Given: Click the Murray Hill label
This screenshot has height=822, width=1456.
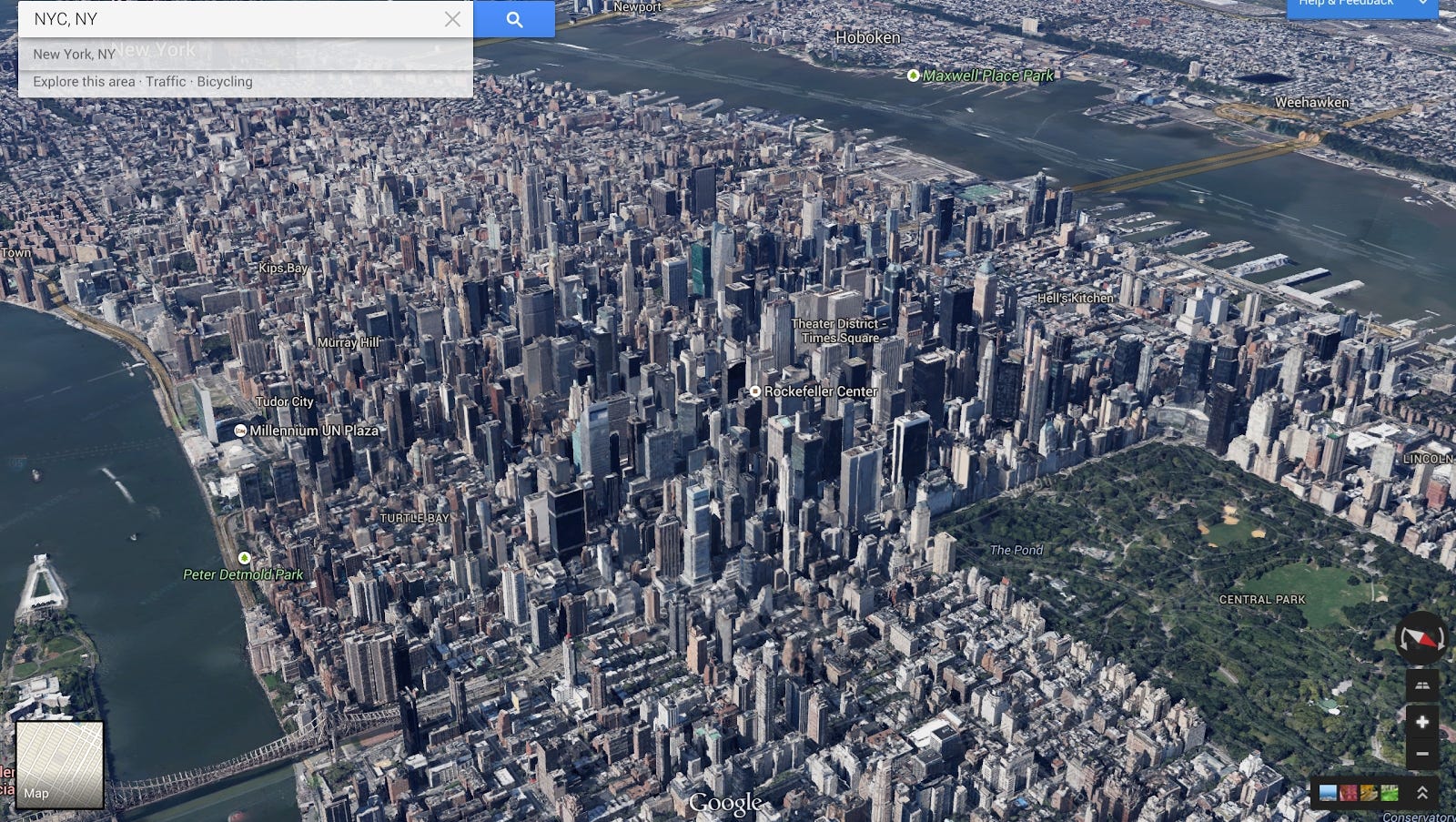Looking at the screenshot, I should click(x=348, y=342).
